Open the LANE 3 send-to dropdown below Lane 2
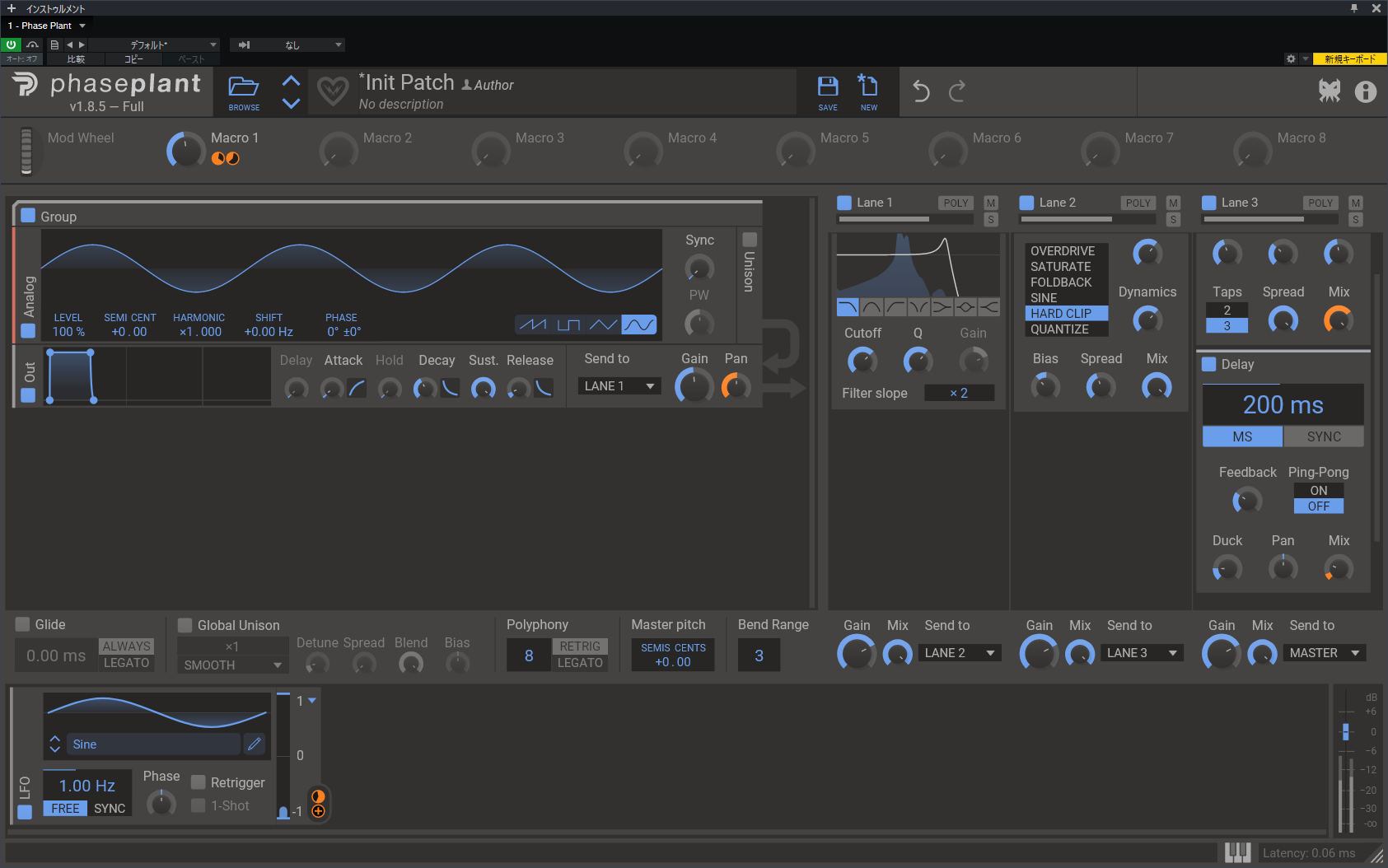Screen dimensions: 1388x868 [x=1143, y=653]
